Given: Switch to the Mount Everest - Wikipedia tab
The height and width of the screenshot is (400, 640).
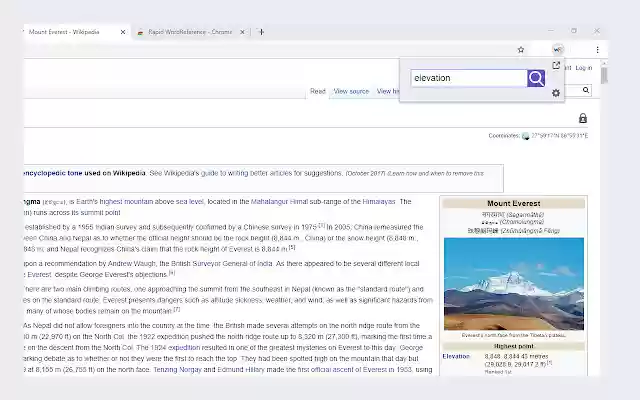Looking at the screenshot, I should (x=64, y=32).
